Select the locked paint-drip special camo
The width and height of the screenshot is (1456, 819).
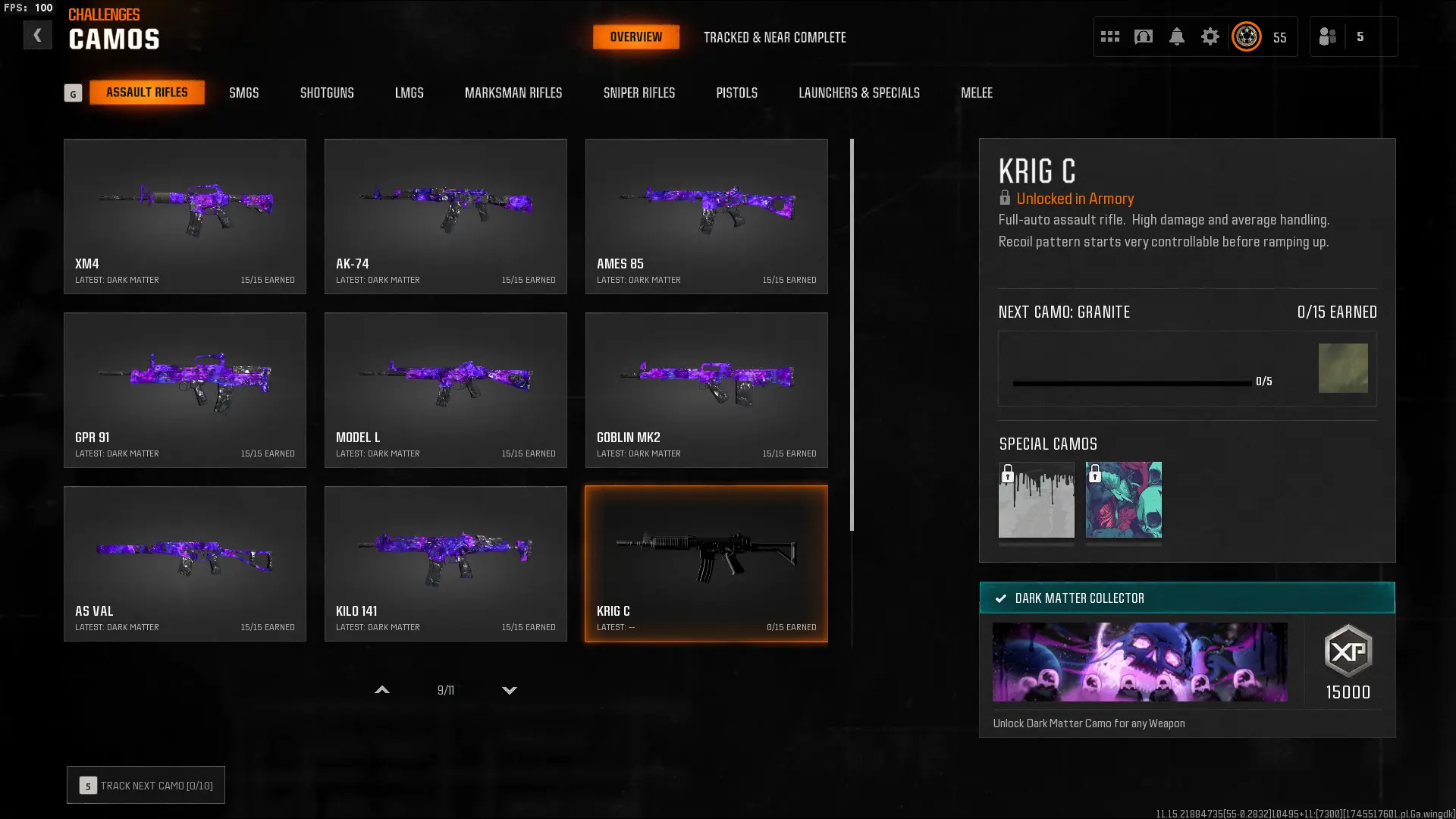click(1036, 500)
